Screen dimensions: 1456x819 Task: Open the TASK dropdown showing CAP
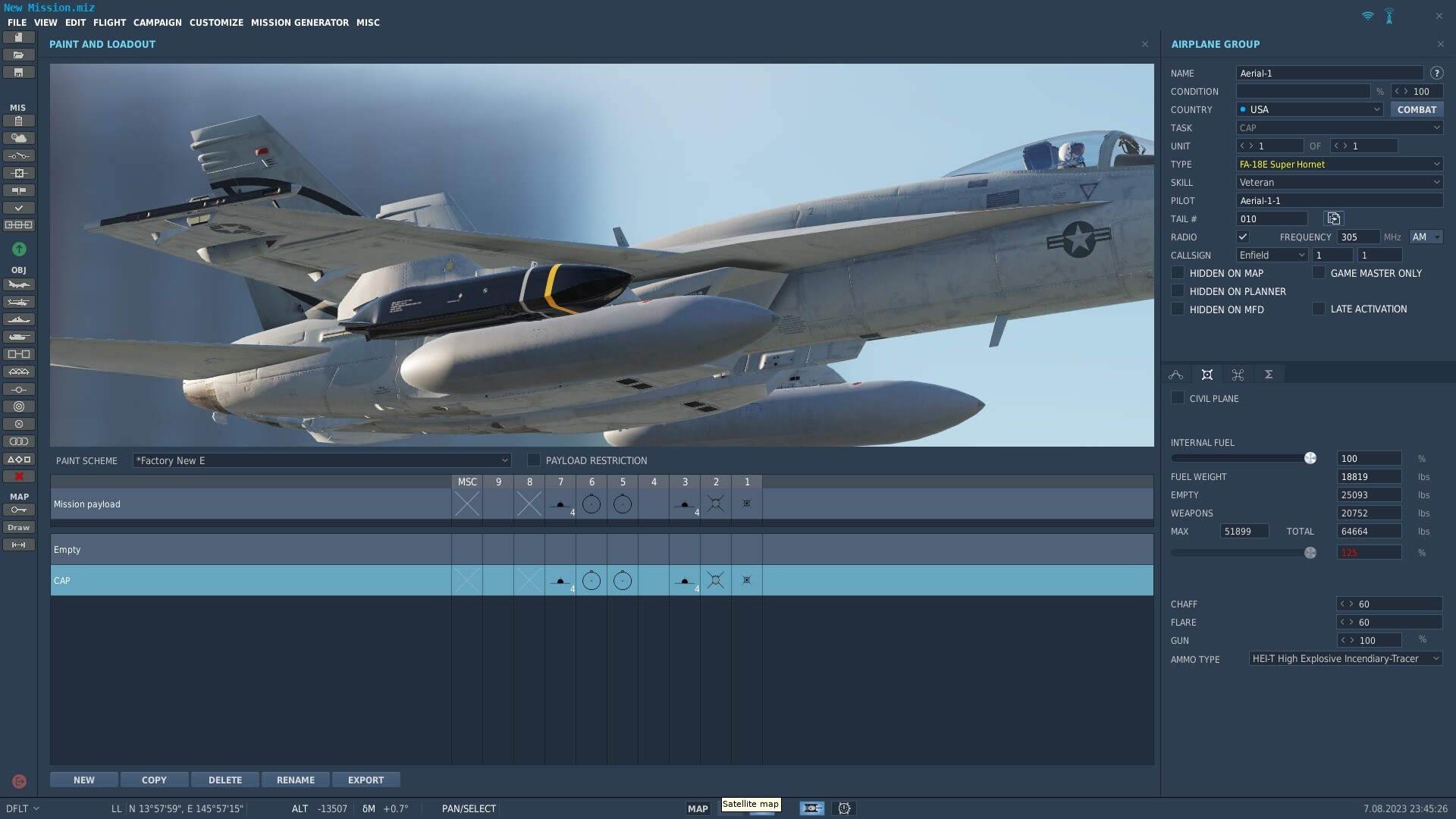click(x=1339, y=127)
